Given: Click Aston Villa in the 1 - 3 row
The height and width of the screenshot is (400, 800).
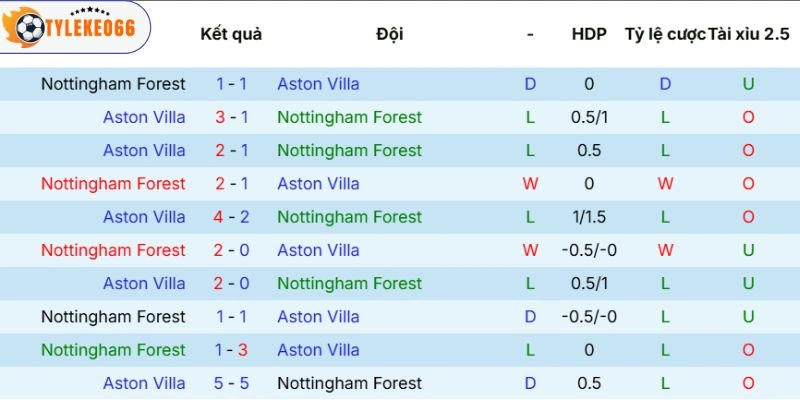Looking at the screenshot, I should pyautogui.click(x=318, y=350).
